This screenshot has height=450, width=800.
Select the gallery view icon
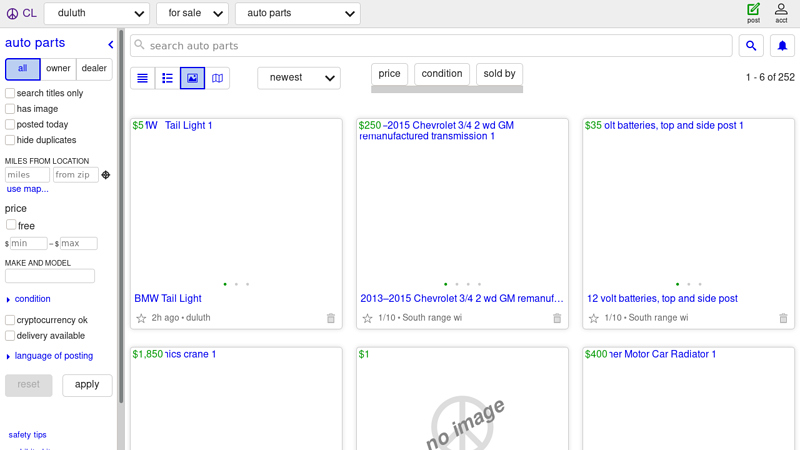coord(192,78)
